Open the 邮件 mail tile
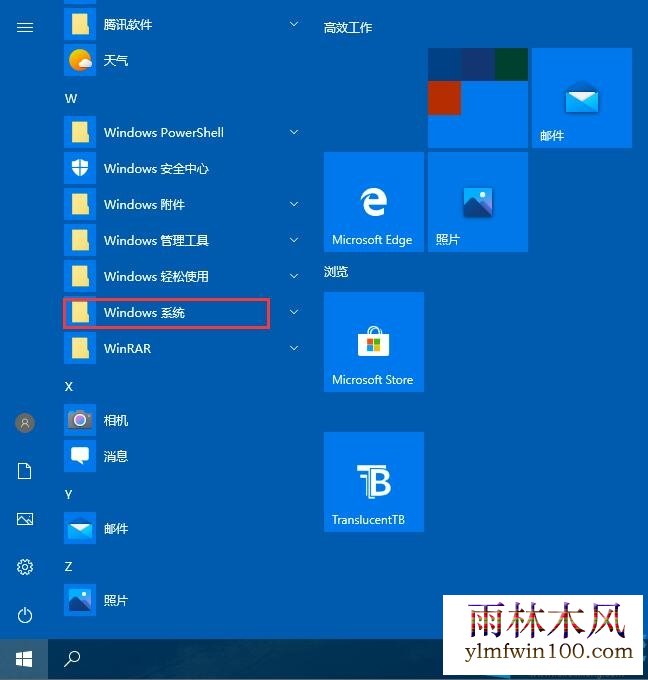This screenshot has width=648, height=680. coord(582,98)
